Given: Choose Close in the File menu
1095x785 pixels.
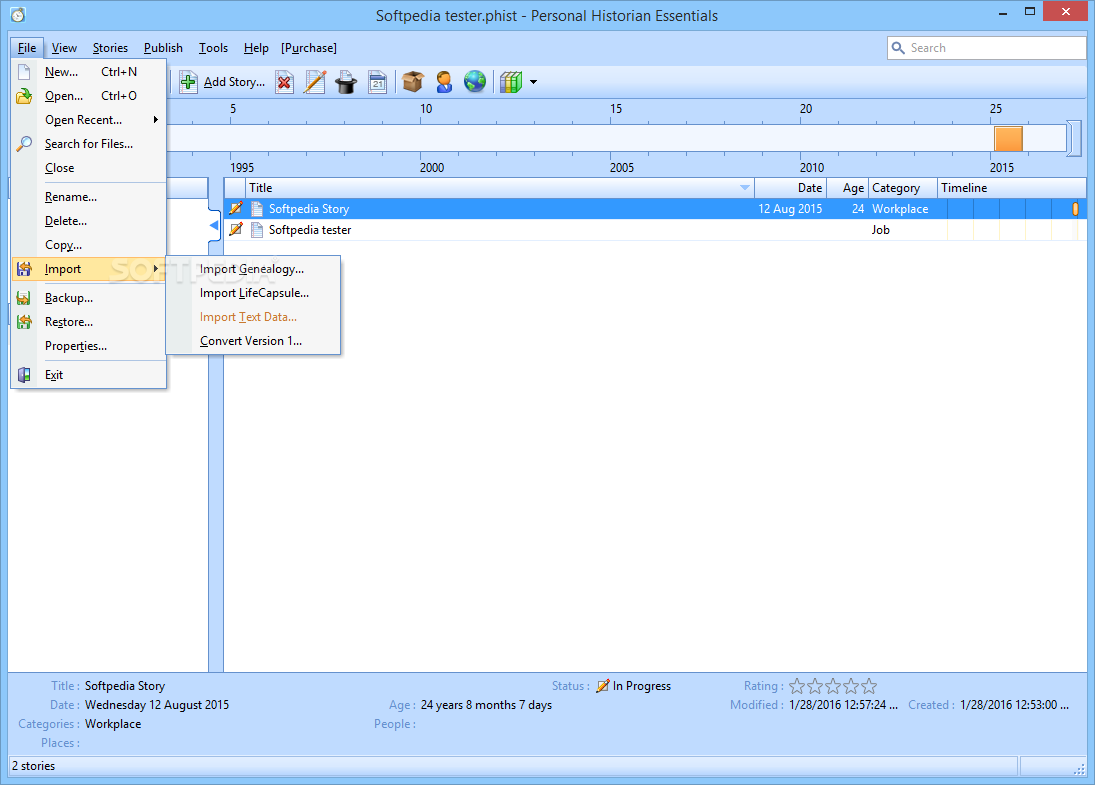Looking at the screenshot, I should coord(89,168).
